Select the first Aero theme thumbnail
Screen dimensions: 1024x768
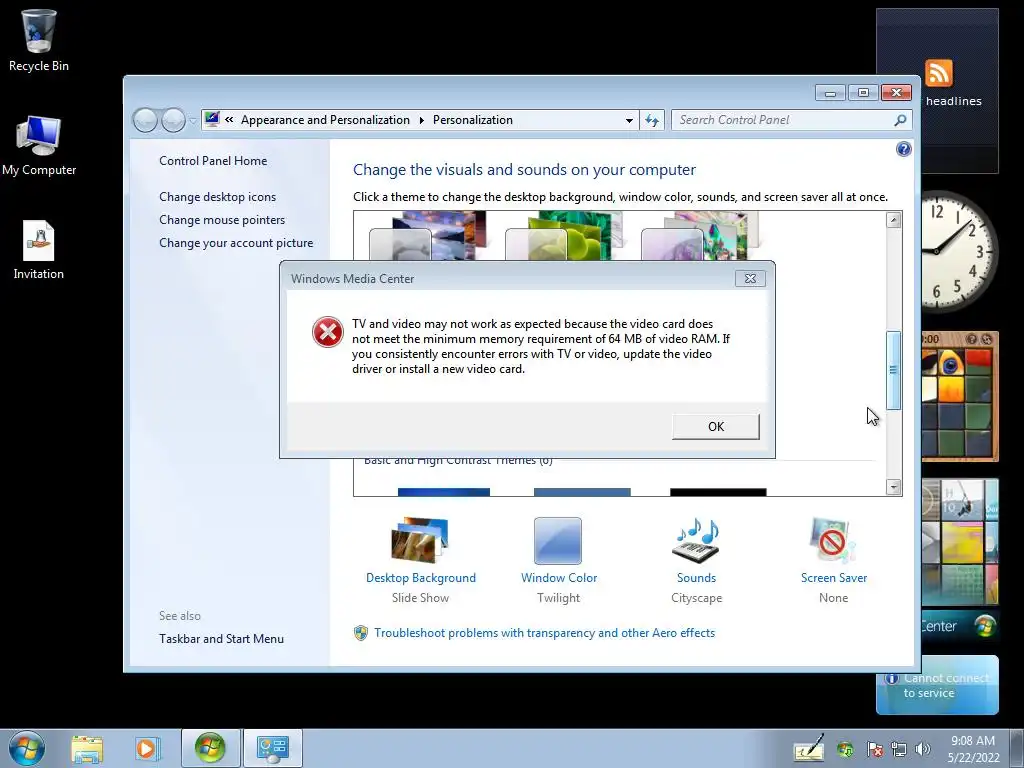coord(427,236)
